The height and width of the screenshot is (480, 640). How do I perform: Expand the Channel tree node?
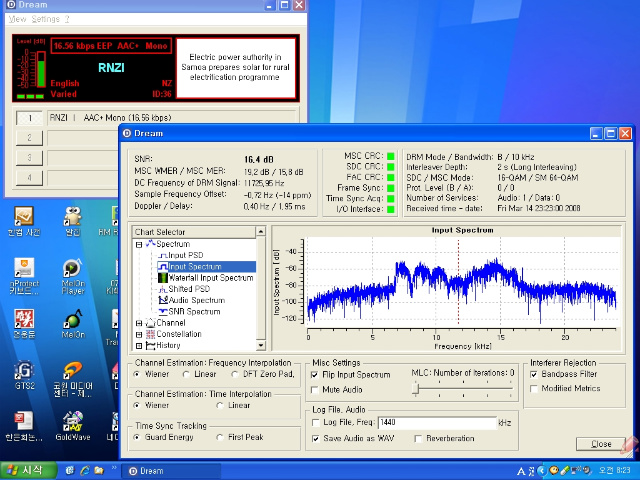click(x=139, y=323)
